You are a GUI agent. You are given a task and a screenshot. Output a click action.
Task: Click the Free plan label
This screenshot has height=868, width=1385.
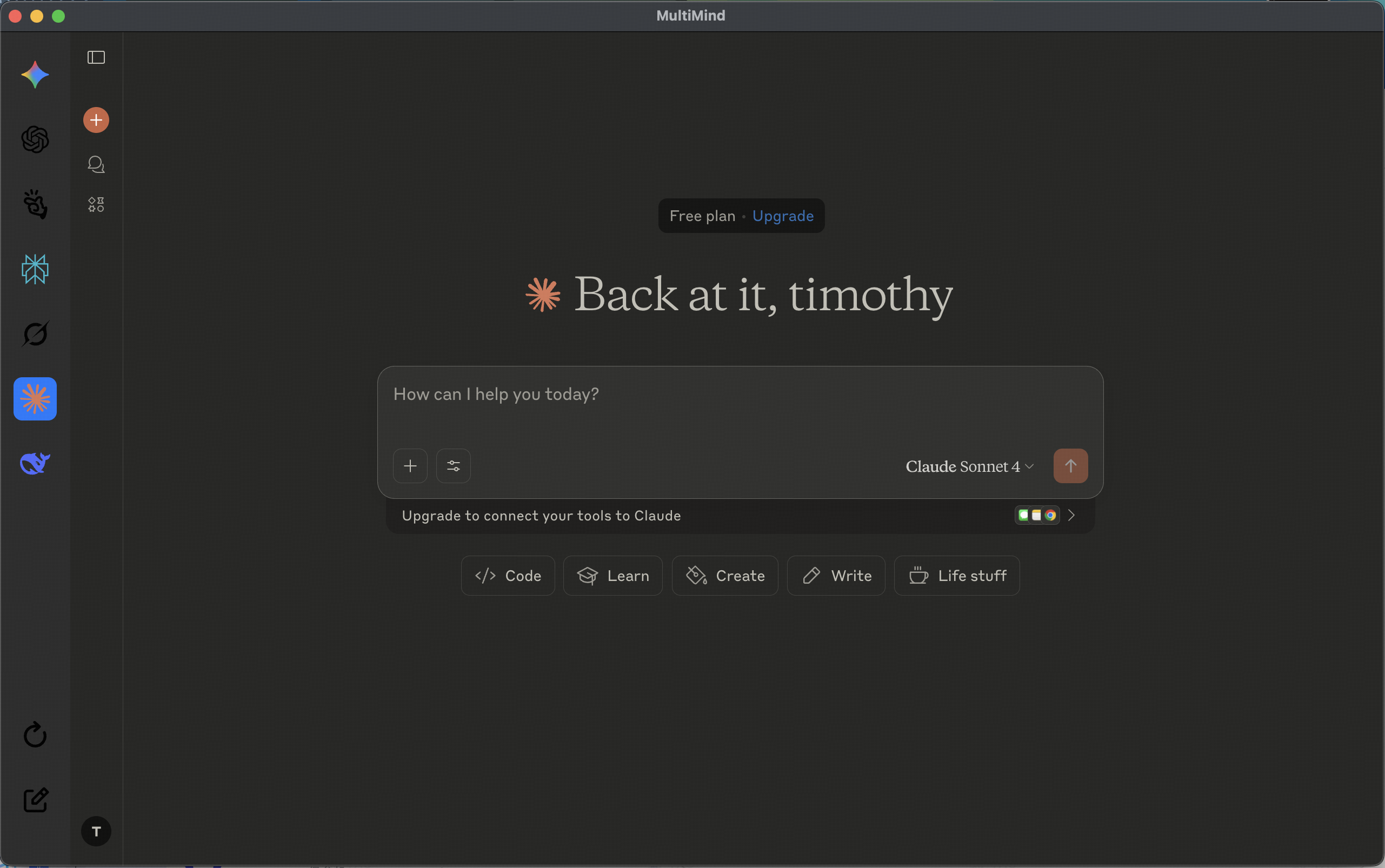(702, 216)
